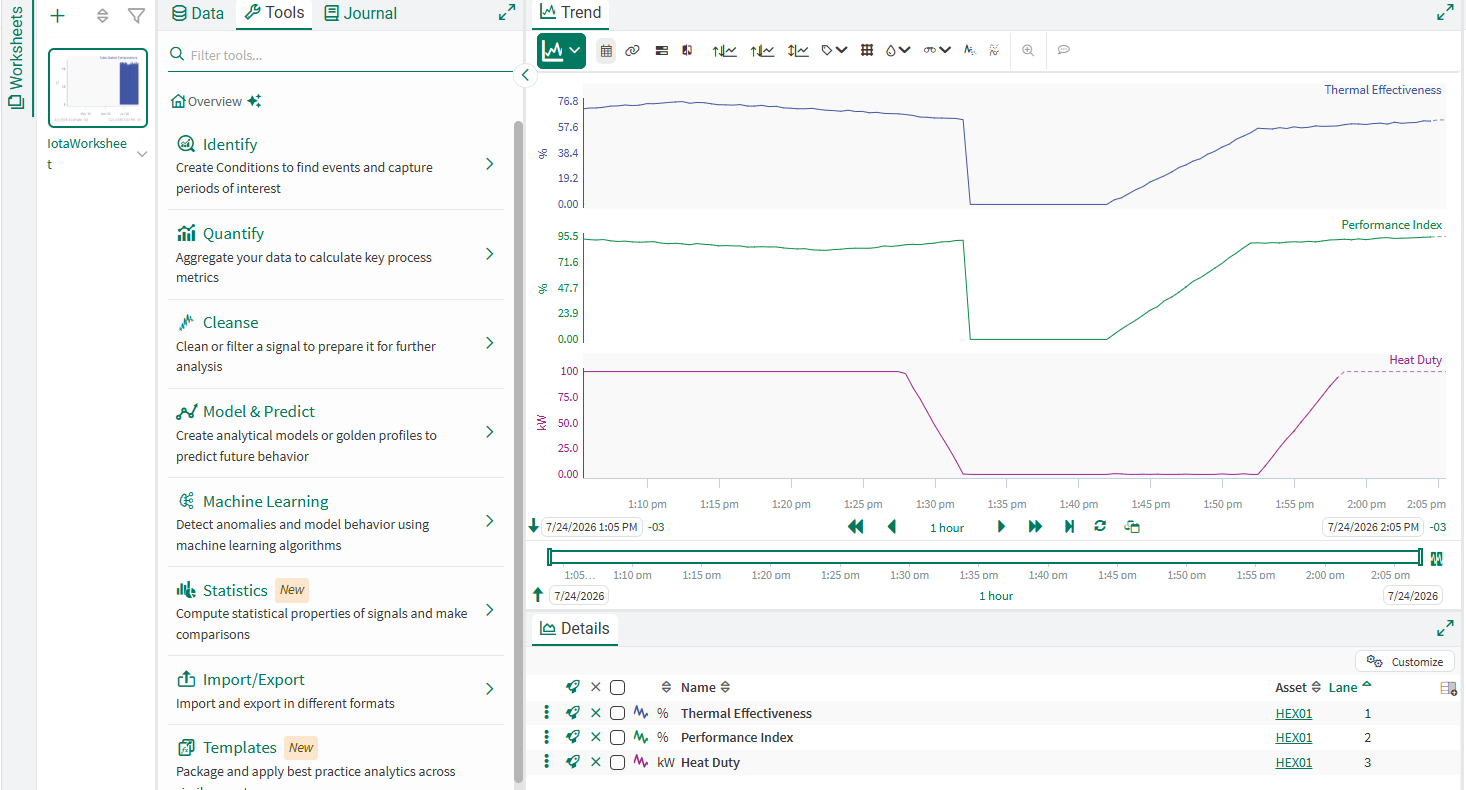This screenshot has height=790, width=1466.
Task: Switch to the Data tab
Action: click(198, 13)
